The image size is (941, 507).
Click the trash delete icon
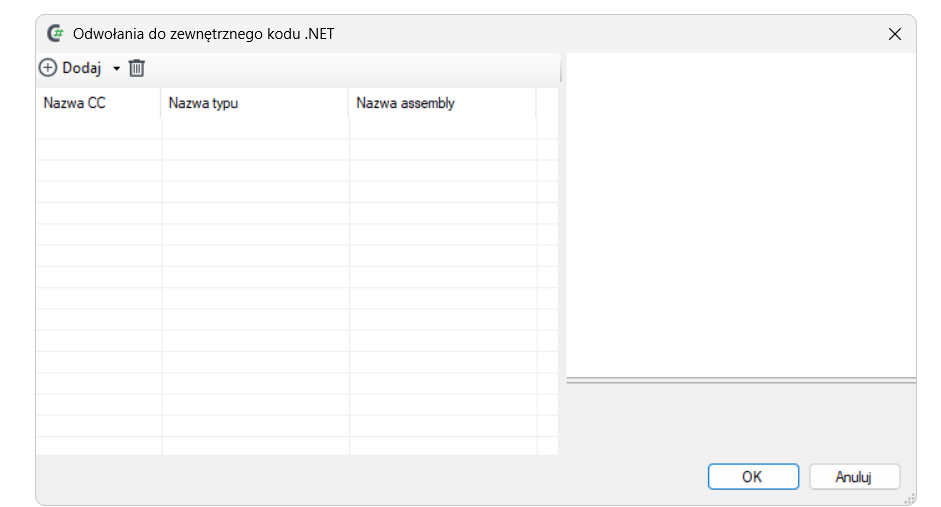click(137, 68)
